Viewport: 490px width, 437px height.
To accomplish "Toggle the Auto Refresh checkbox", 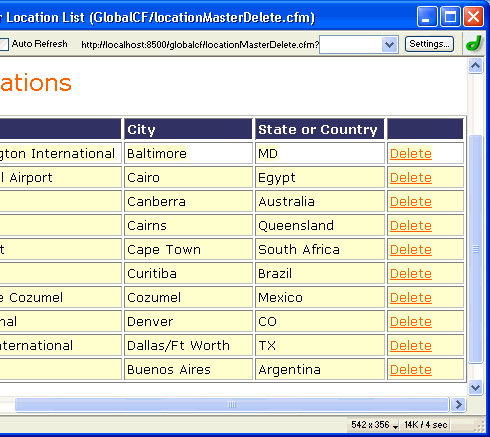I will pos(4,44).
